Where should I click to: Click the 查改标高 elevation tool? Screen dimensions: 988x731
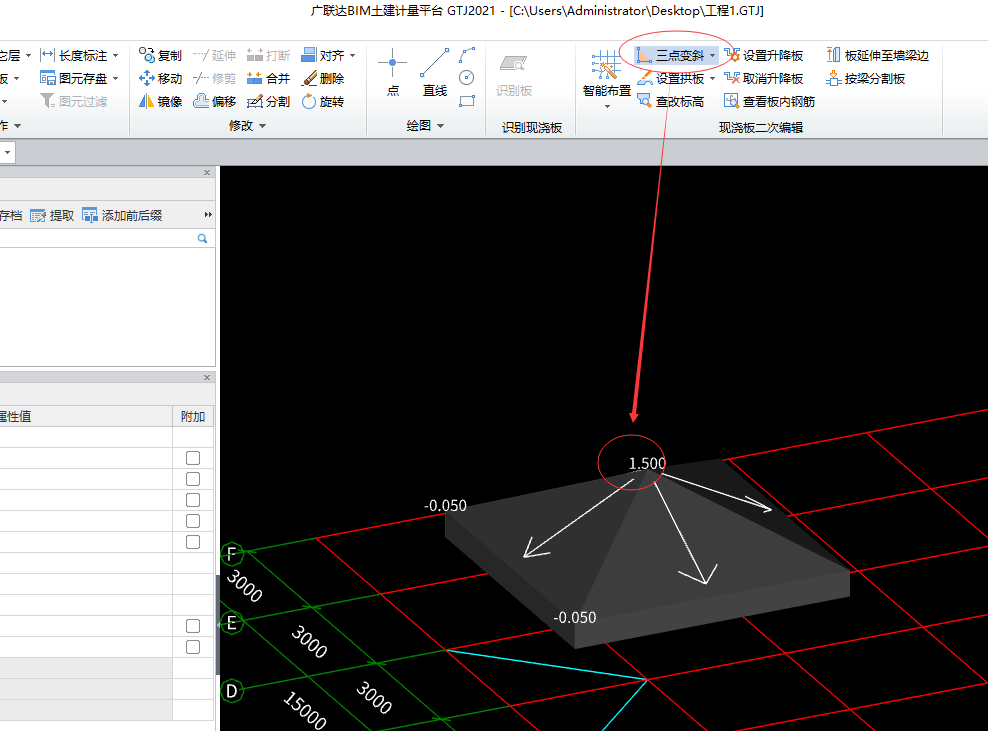point(670,101)
